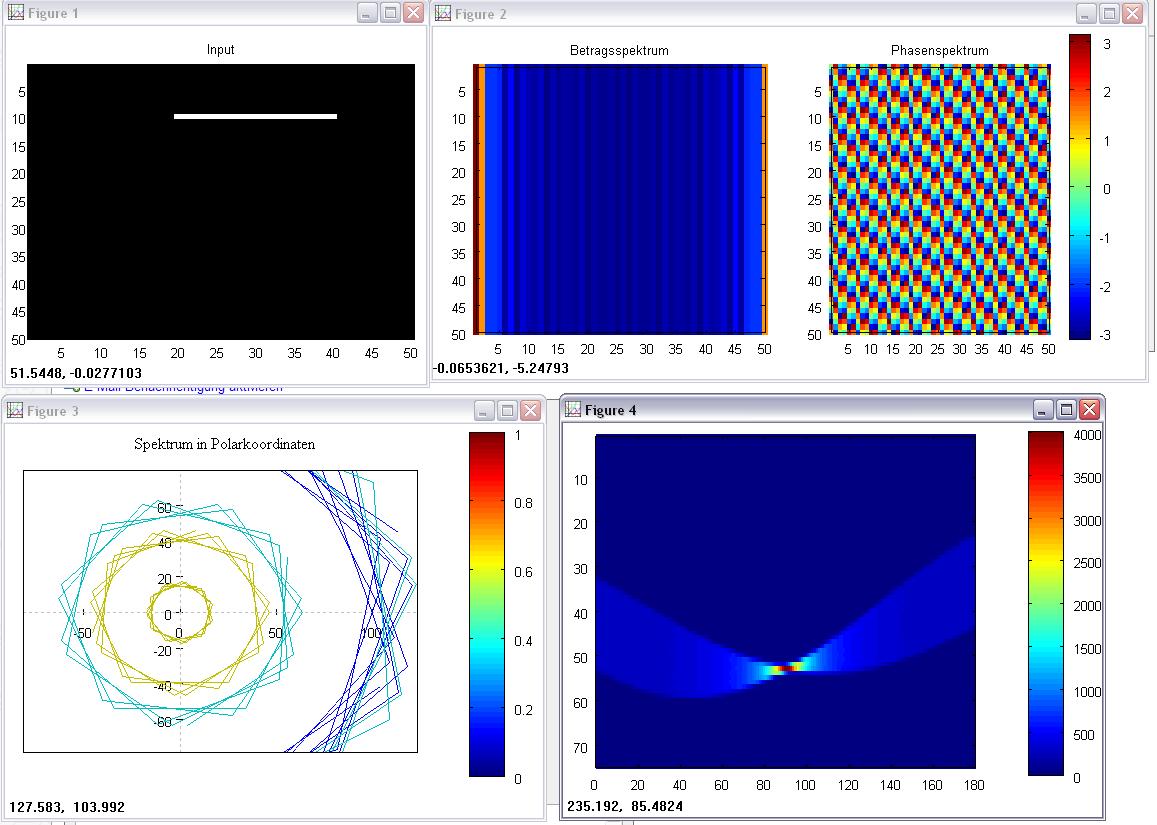
Task: Click the Phasenspektrum colorbar in Figure 2
Action: tap(1080, 187)
